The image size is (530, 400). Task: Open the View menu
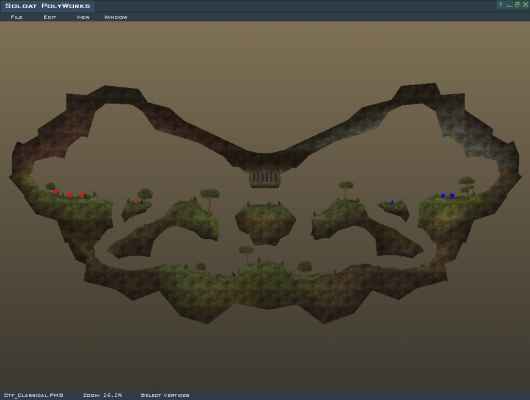click(83, 17)
